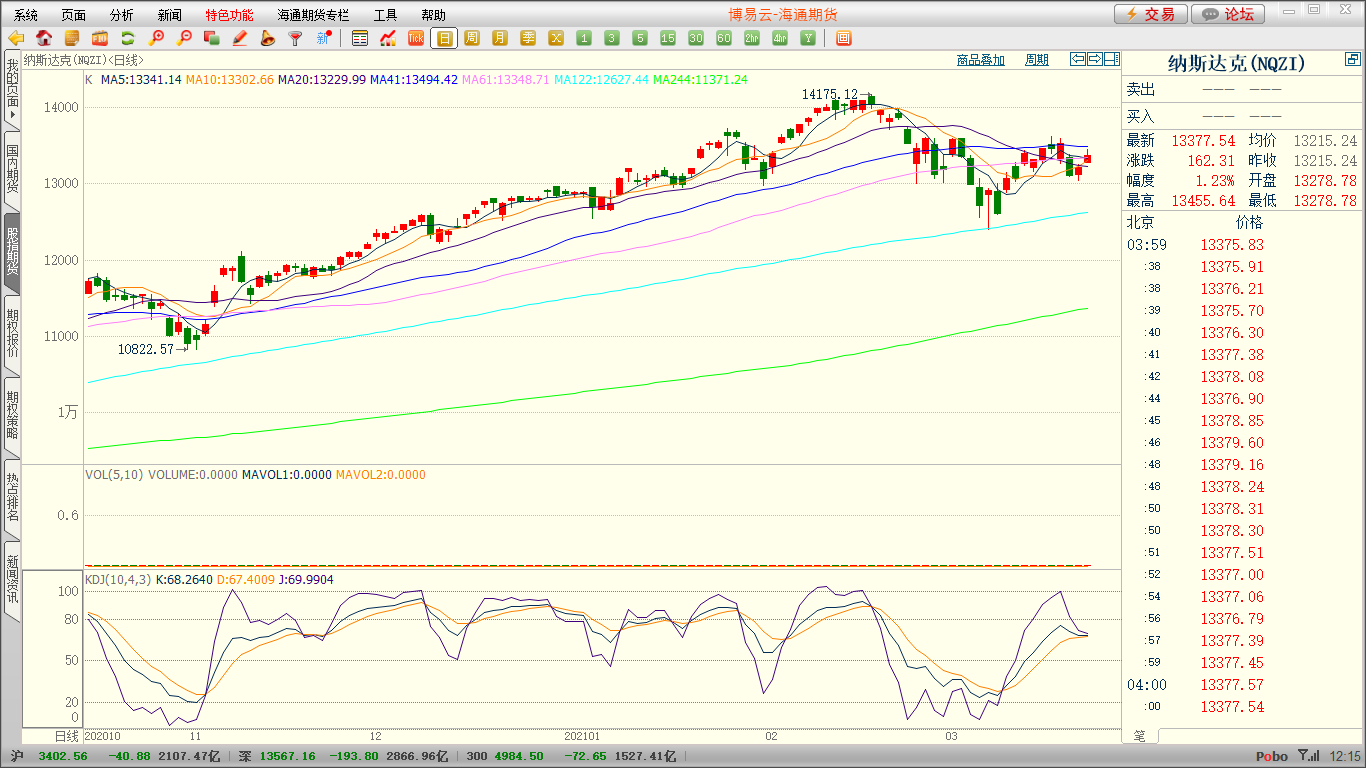Open the quote list table icon
The height and width of the screenshot is (768, 1366).
coord(360,38)
